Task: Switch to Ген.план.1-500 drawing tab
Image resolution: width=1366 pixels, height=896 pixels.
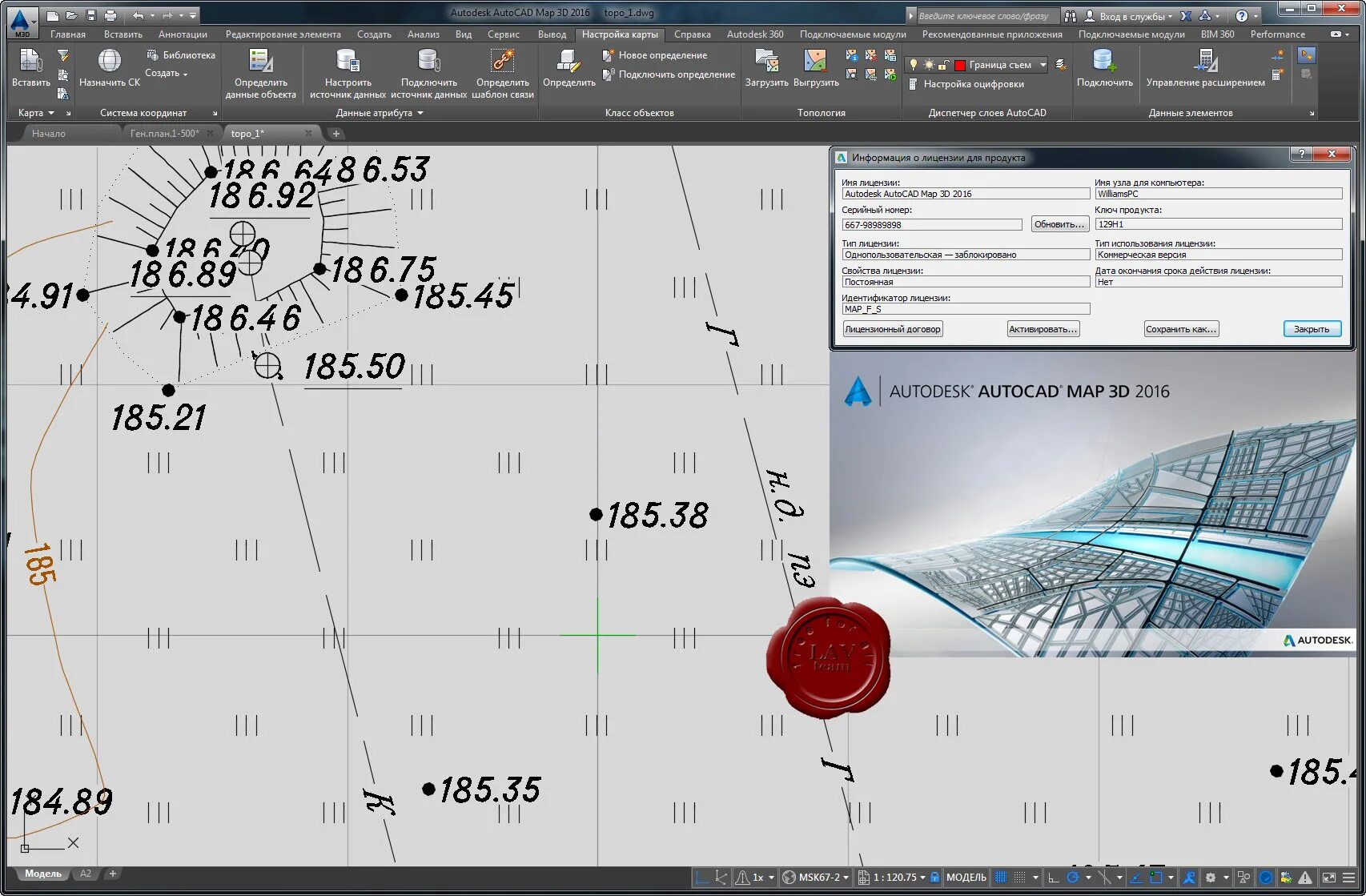Action: tap(165, 134)
